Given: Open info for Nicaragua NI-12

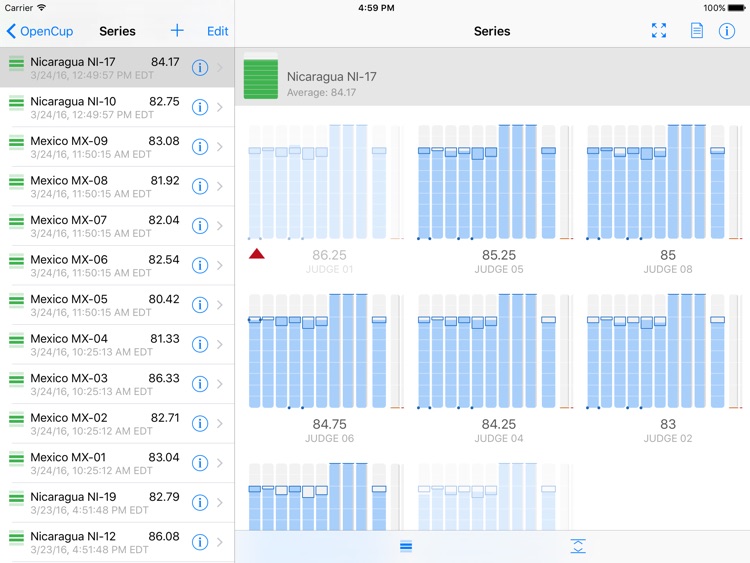Looking at the screenshot, I should click(x=200, y=542).
